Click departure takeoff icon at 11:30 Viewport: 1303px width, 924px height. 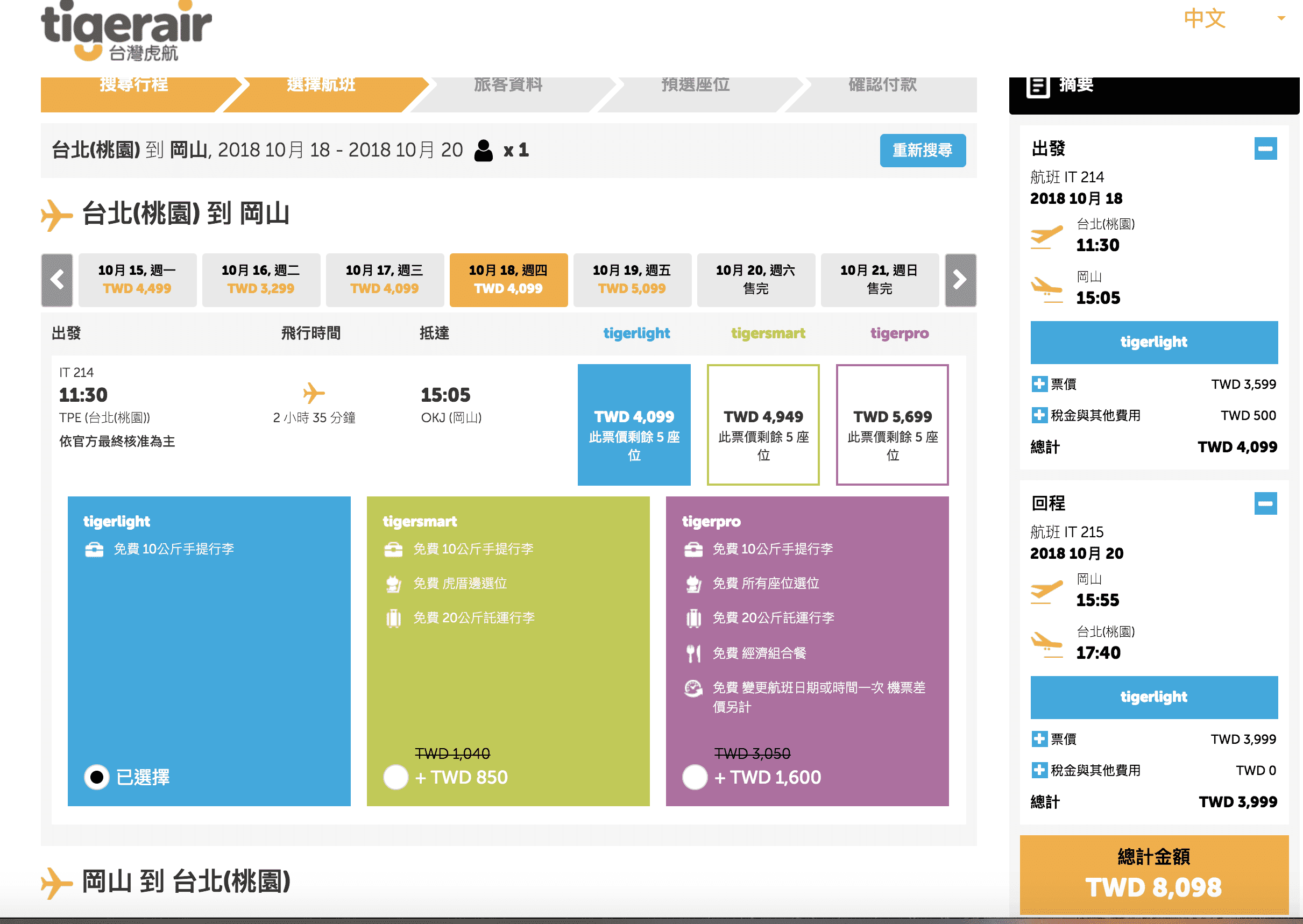pos(1046,237)
